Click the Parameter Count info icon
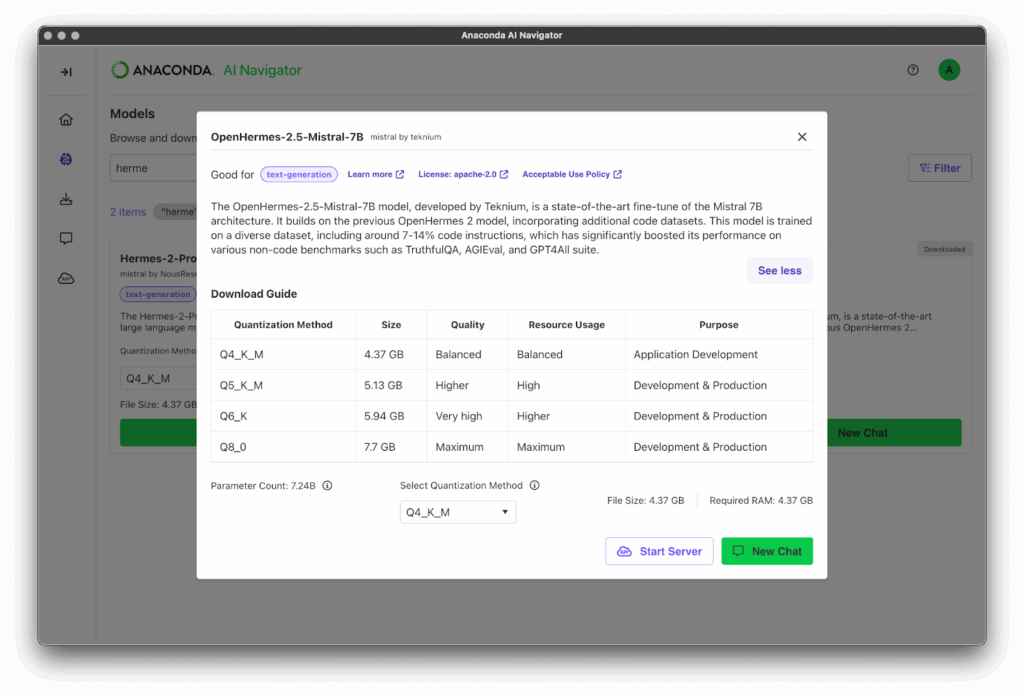The height and width of the screenshot is (696, 1024). (x=327, y=486)
